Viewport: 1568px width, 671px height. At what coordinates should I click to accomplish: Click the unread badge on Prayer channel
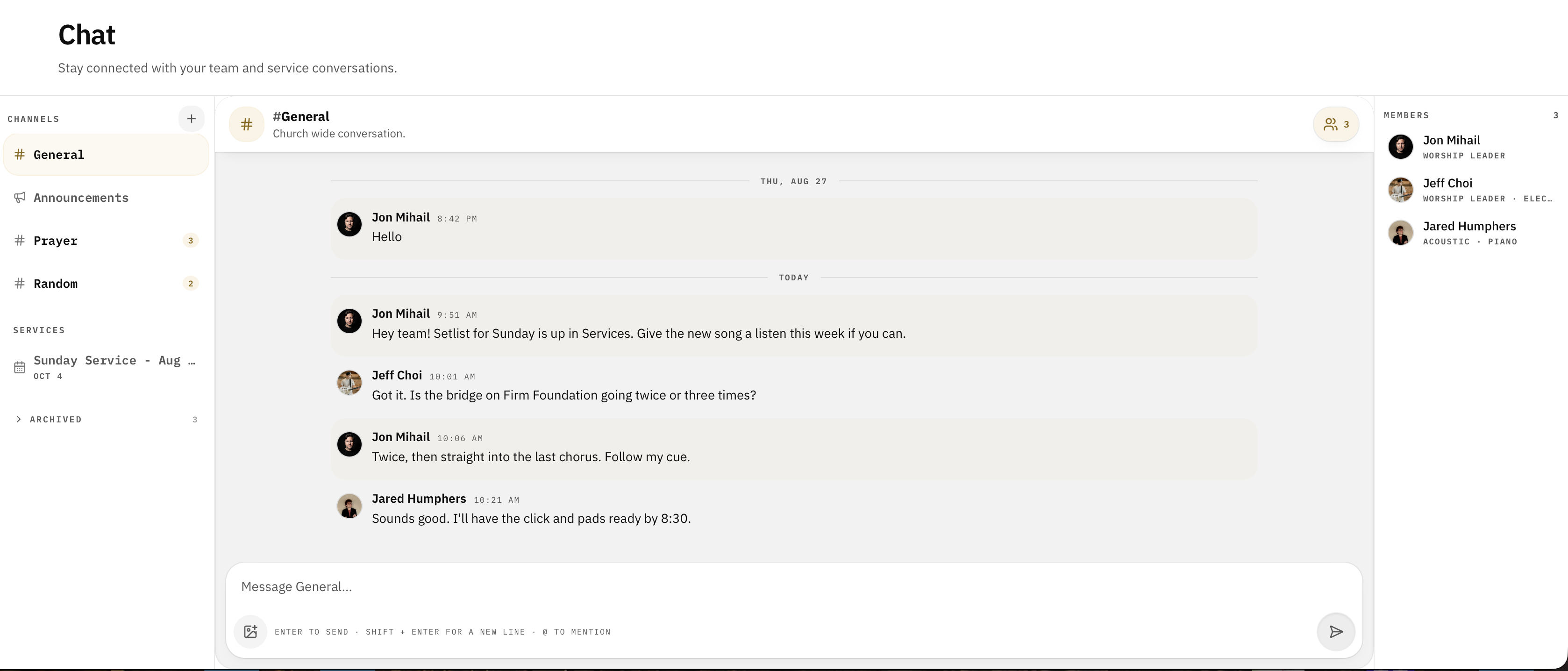(191, 241)
